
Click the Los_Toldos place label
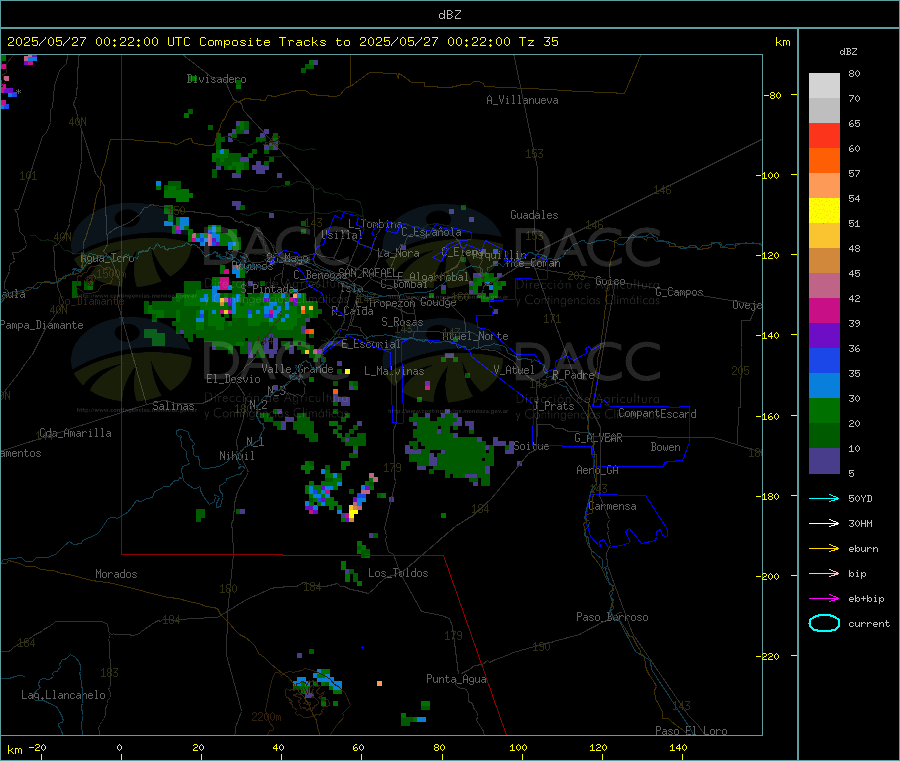click(398, 573)
